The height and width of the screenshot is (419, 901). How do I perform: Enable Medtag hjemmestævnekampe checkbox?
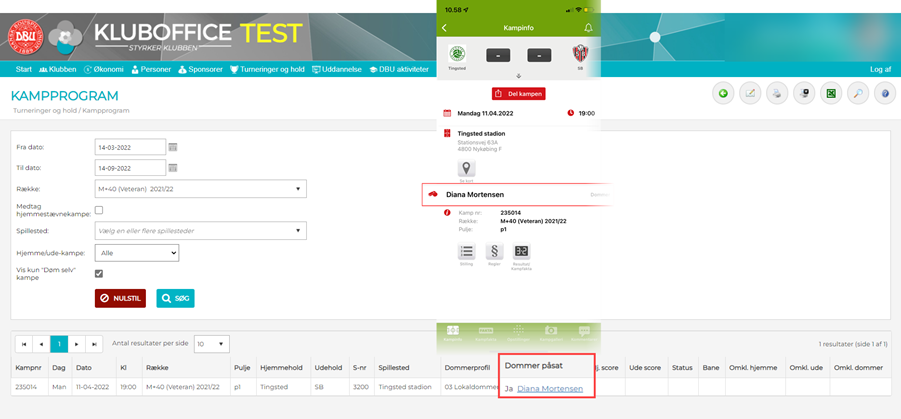click(x=99, y=210)
